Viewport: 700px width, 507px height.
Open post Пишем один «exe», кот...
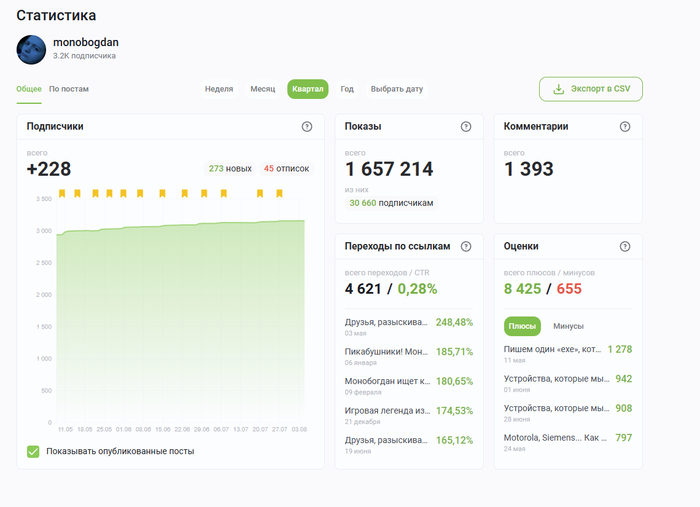click(x=554, y=349)
